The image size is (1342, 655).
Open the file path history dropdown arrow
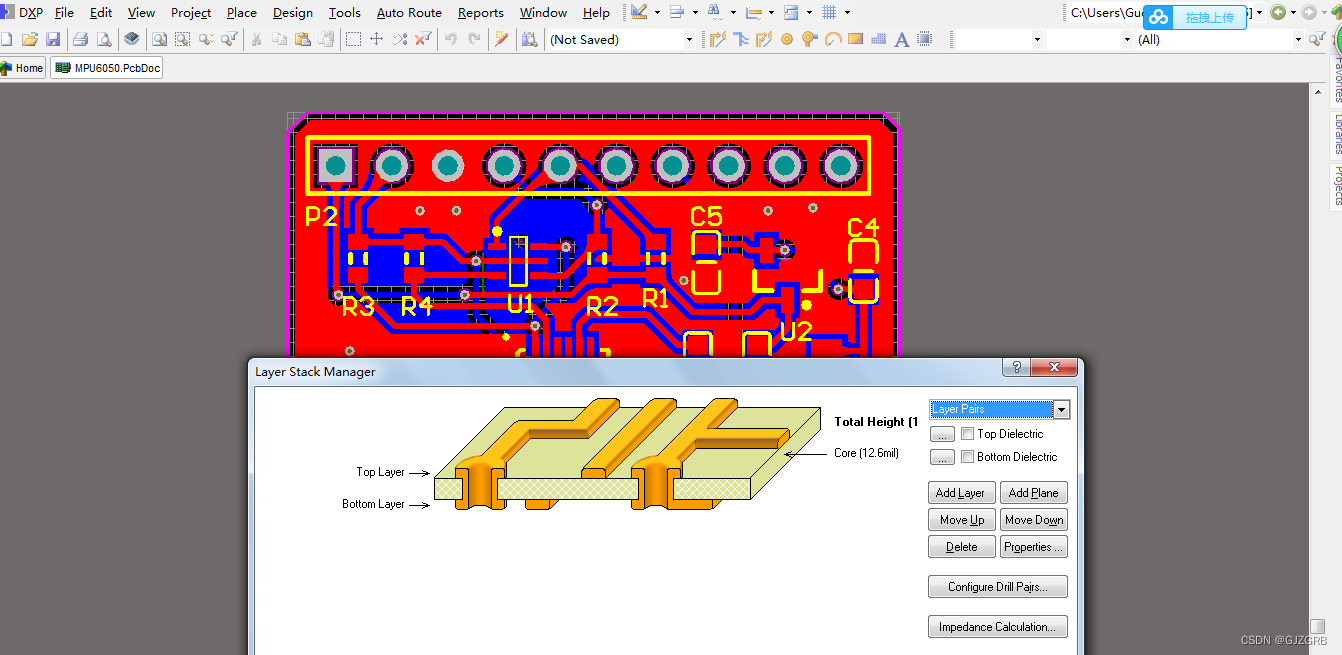(x=1260, y=12)
